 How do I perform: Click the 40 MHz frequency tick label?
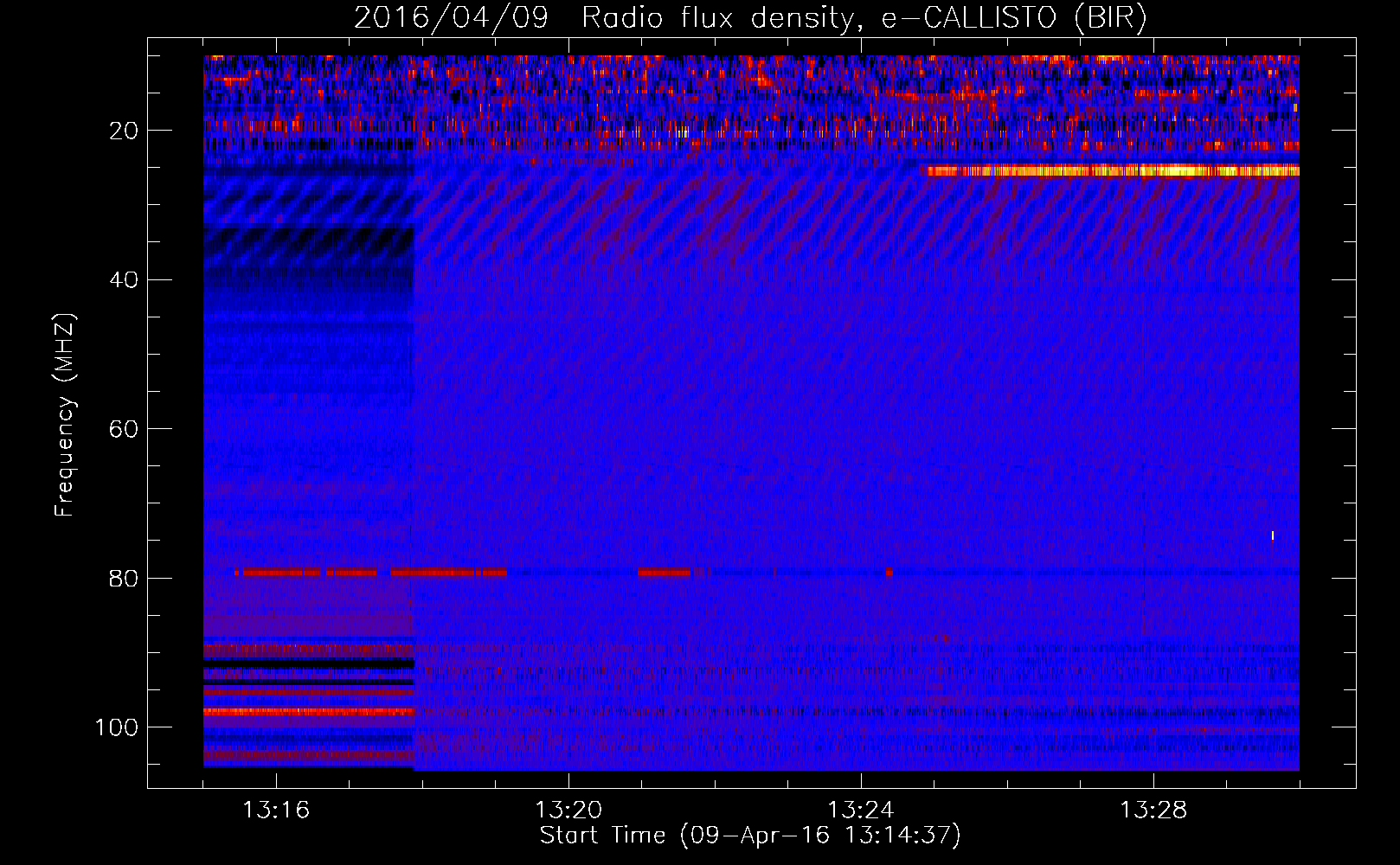click(x=125, y=280)
